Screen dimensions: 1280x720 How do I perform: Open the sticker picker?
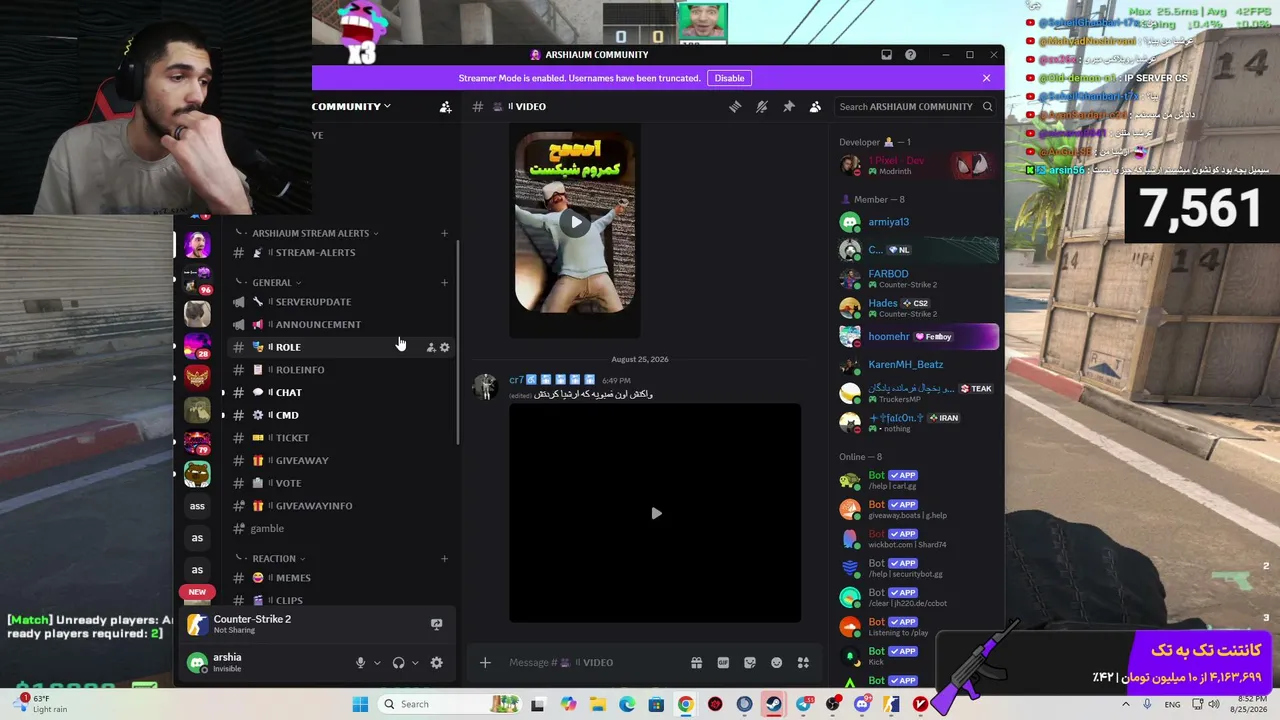tap(750, 662)
